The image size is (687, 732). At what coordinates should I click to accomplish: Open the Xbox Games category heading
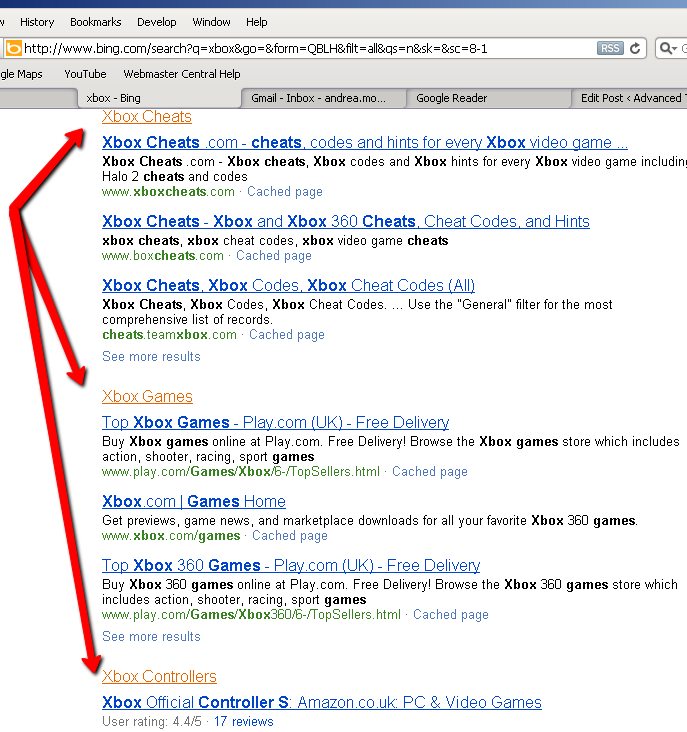(147, 397)
